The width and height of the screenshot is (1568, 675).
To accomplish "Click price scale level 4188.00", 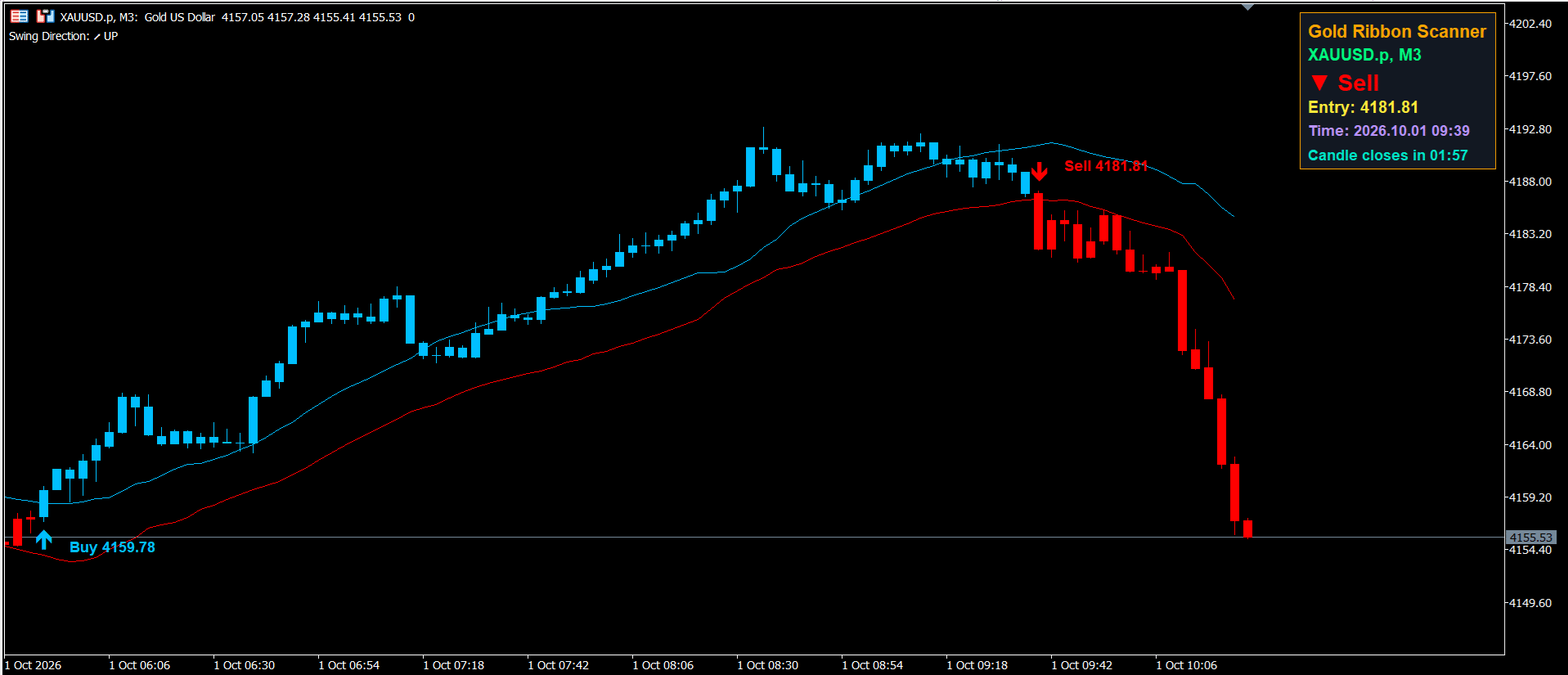I will (1530, 182).
